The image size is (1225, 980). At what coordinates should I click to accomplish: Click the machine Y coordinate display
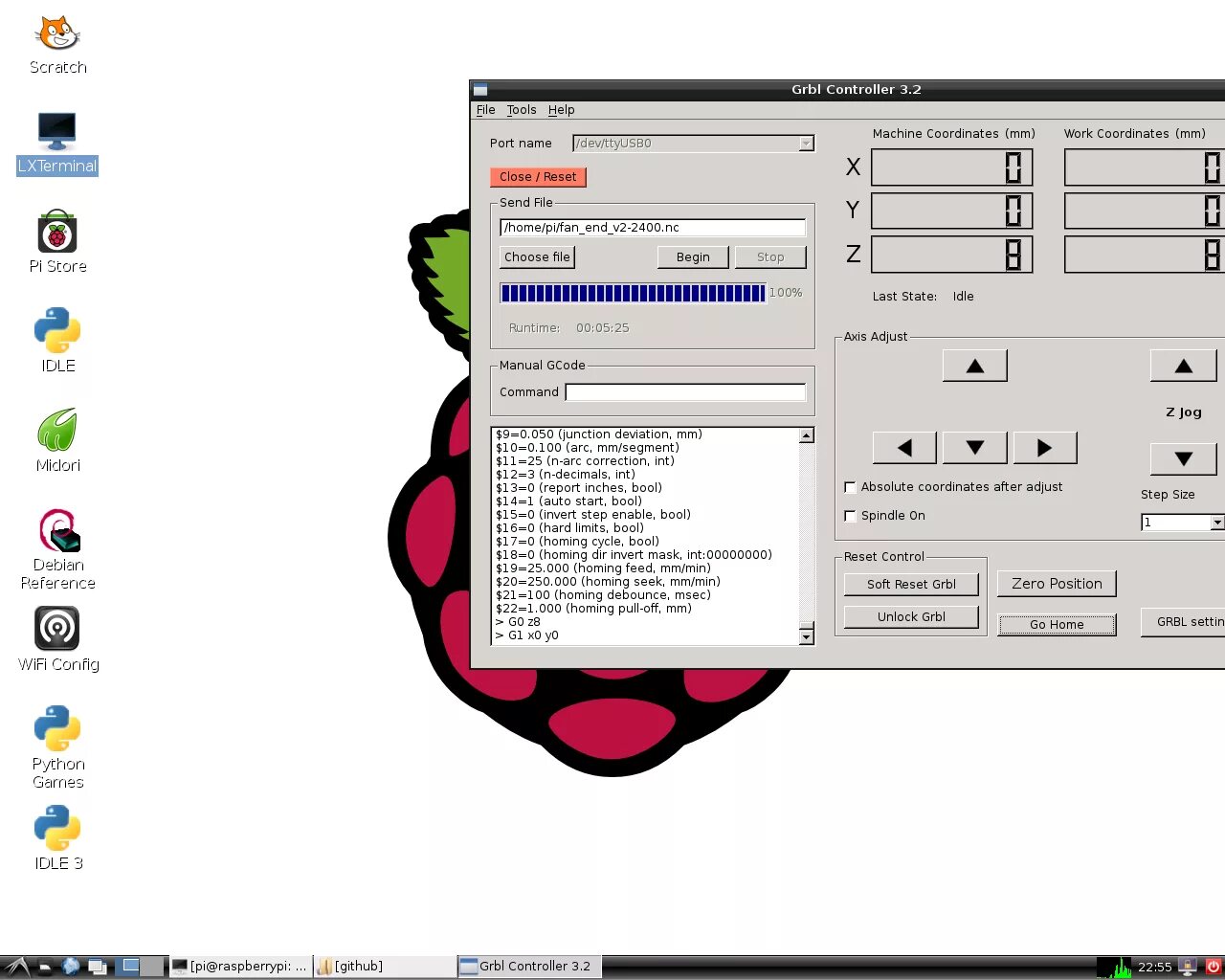(x=951, y=211)
